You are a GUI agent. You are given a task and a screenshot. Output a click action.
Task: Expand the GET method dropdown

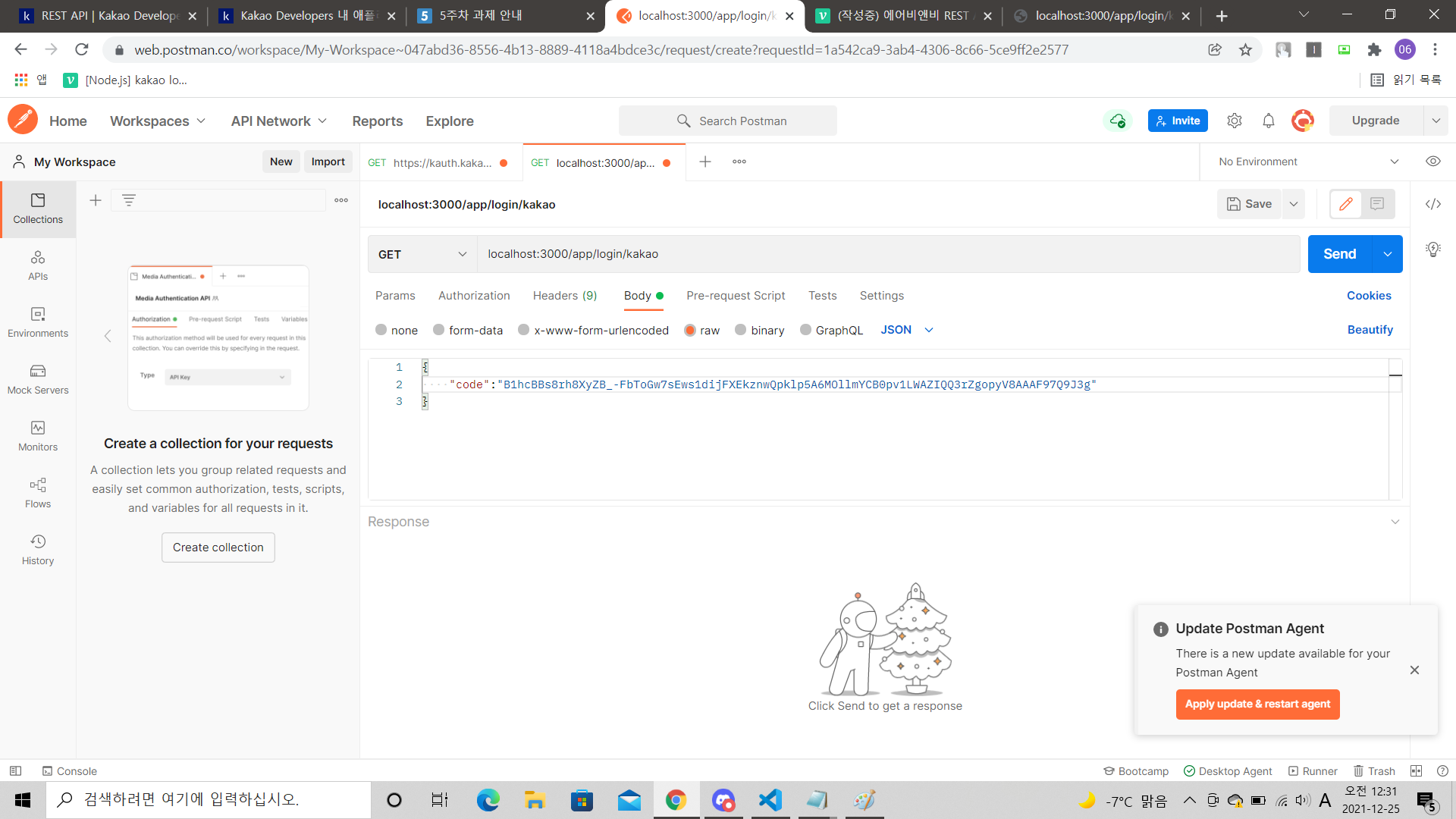[x=422, y=254]
